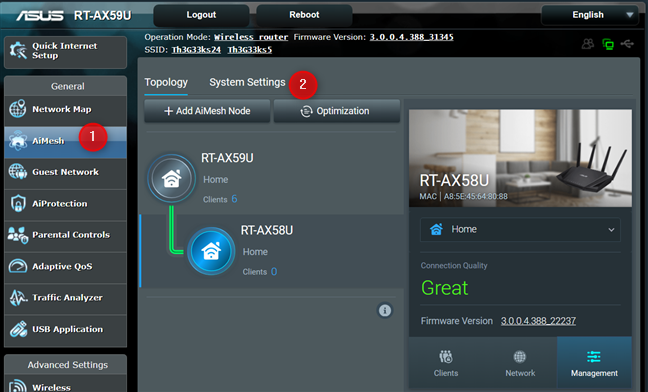Open the Traffic Analyzer menu item
This screenshot has height=392, width=648.
66,298
